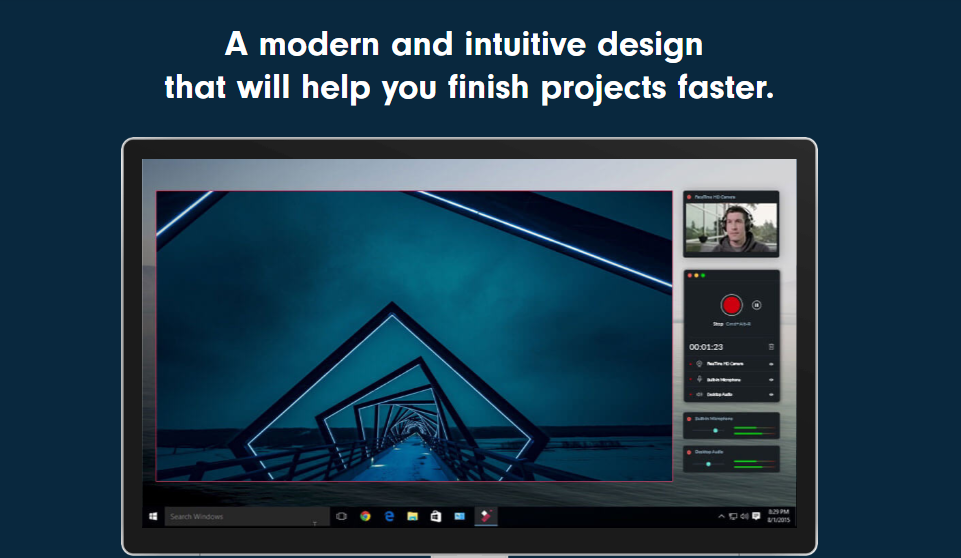Delete the recording with the trash icon

coord(771,347)
